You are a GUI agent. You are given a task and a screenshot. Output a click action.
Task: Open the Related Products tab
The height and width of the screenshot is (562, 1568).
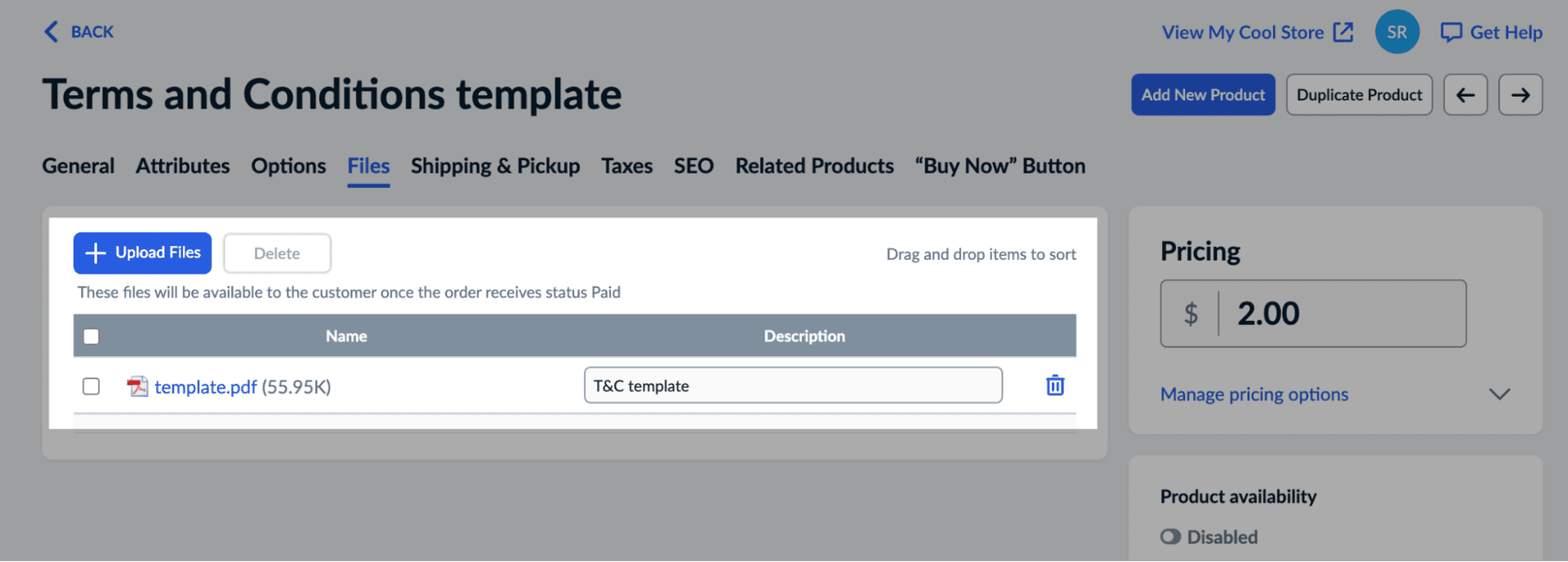[814, 166]
